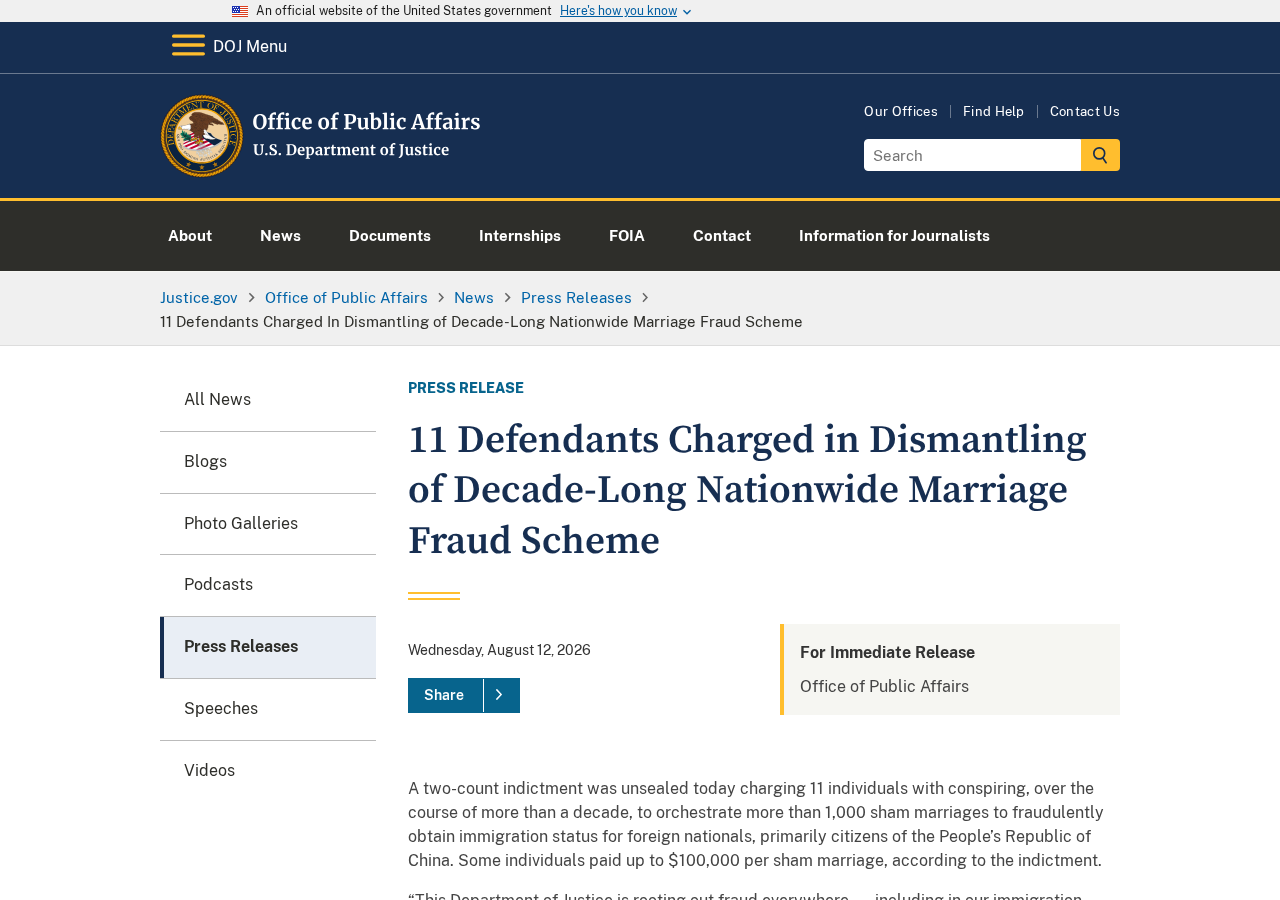Click the Office of Public Affairs header title
Viewport: 1280px width, 900px height.
pos(366,122)
